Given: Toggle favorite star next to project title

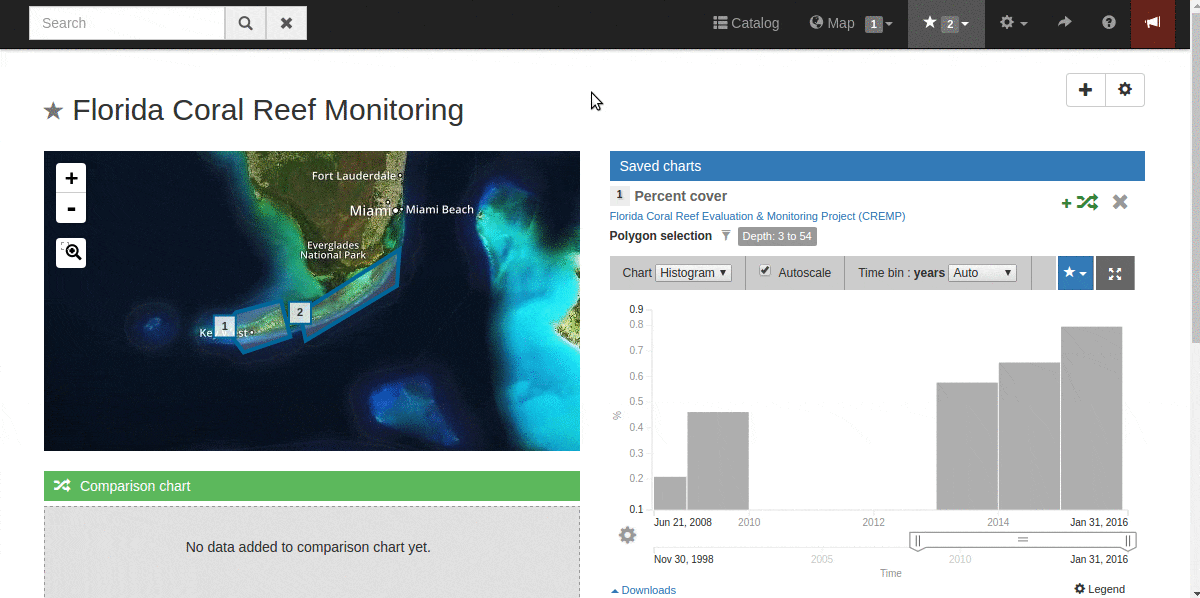Looking at the screenshot, I should click(53, 111).
